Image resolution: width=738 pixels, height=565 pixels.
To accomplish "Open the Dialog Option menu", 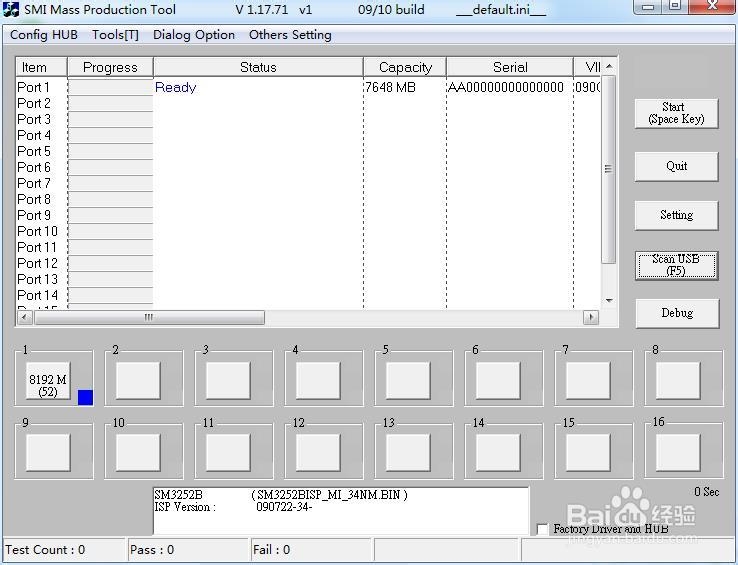I will (x=194, y=35).
